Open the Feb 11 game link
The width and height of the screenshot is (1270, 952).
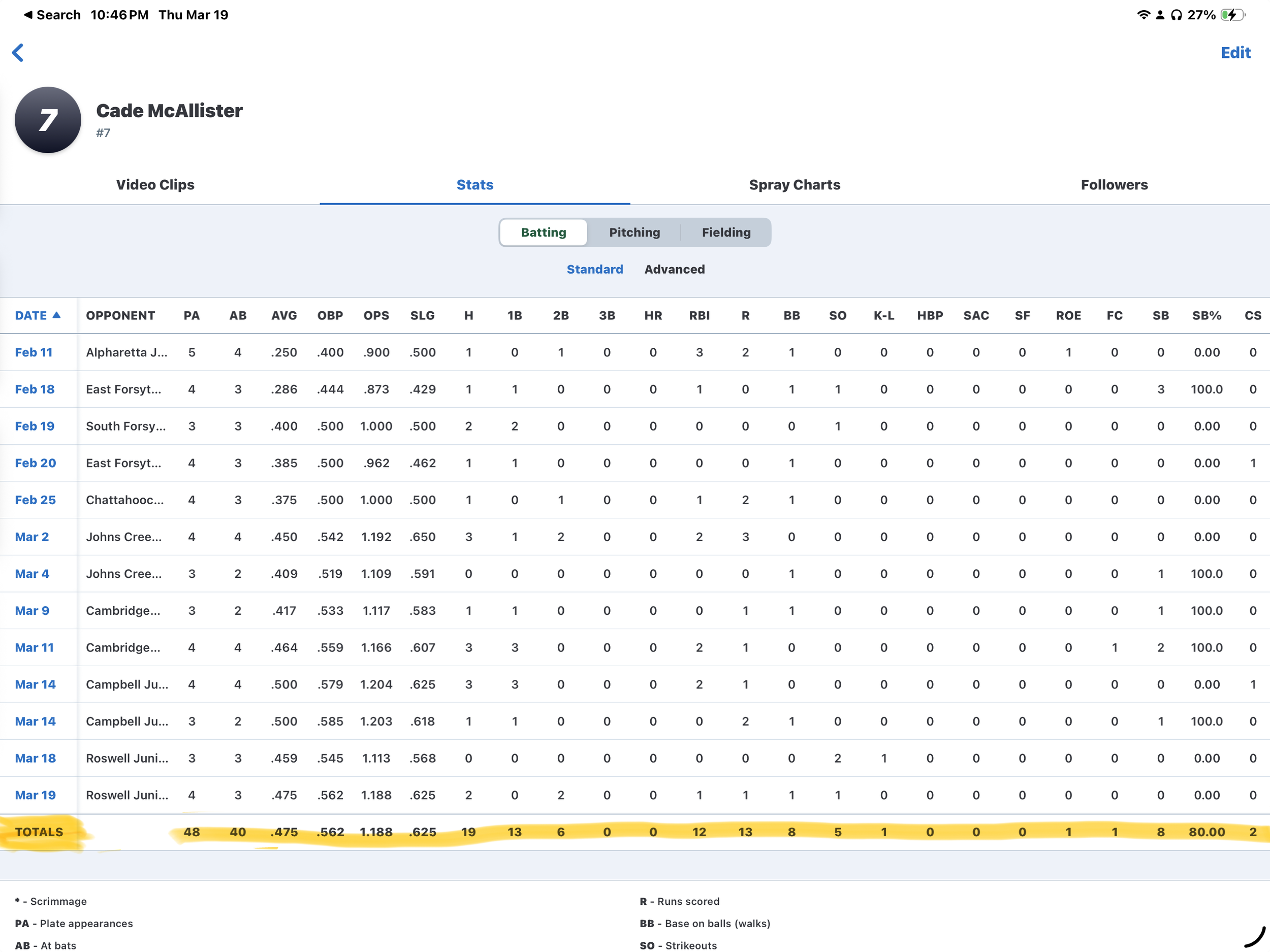34,352
